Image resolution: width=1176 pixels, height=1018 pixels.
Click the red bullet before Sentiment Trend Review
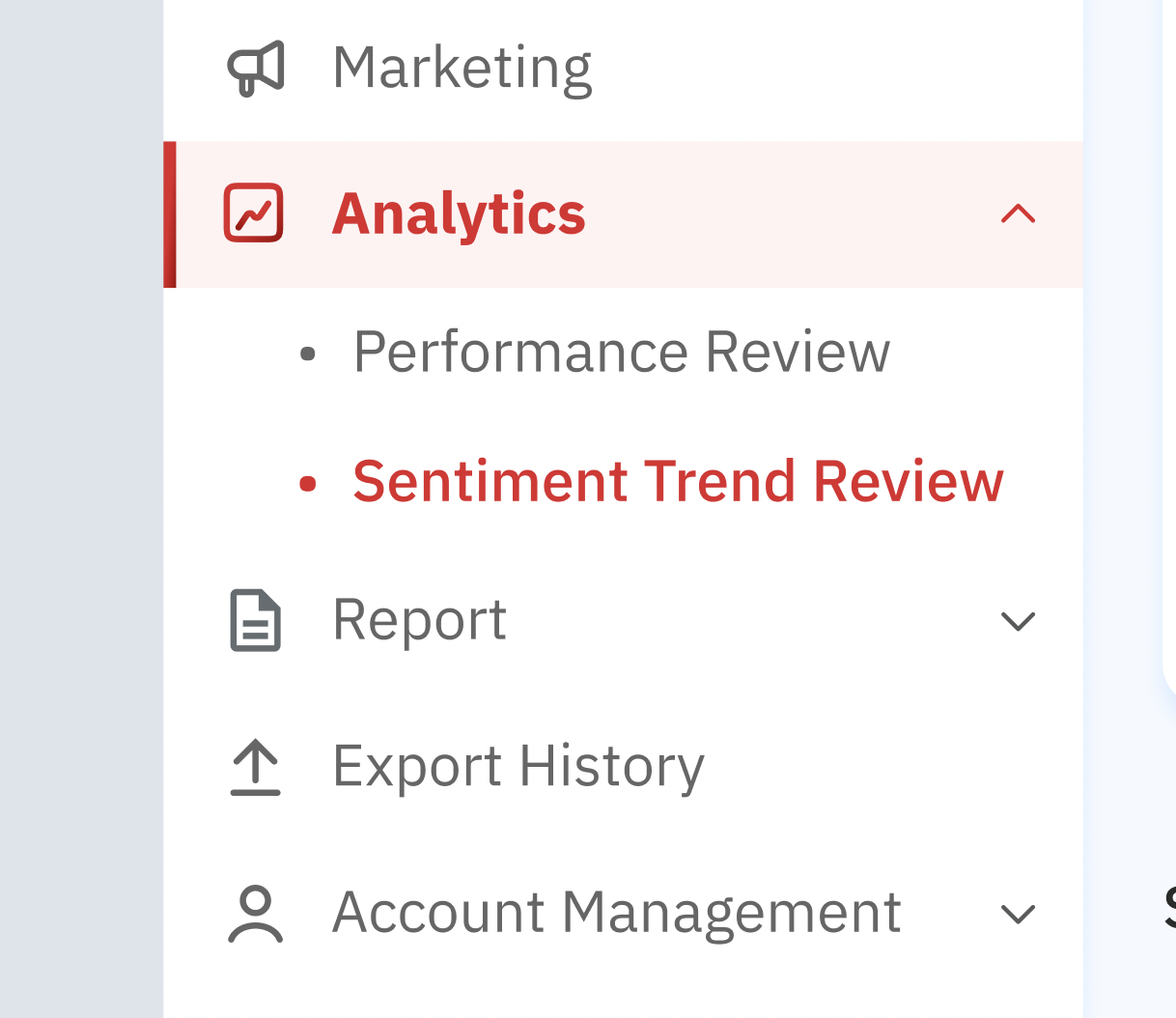point(308,483)
